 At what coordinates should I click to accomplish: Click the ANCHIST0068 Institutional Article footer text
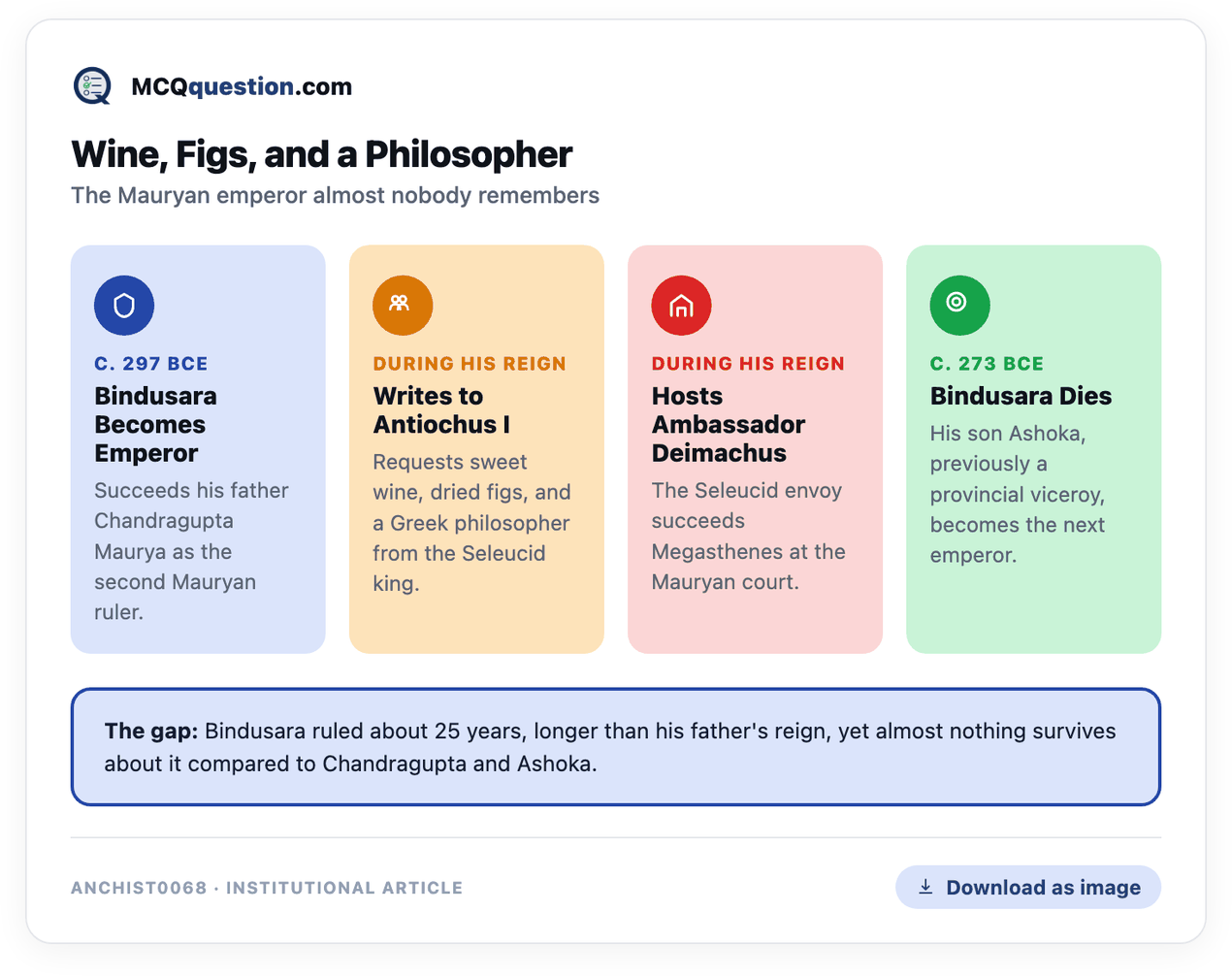(x=267, y=888)
